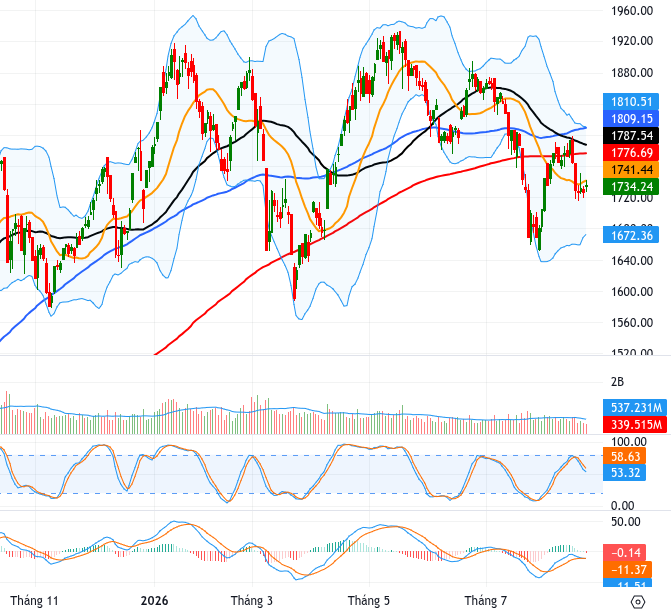Select the 339.515M volume label
Screen dimensions: 671x612
[x=635, y=425]
